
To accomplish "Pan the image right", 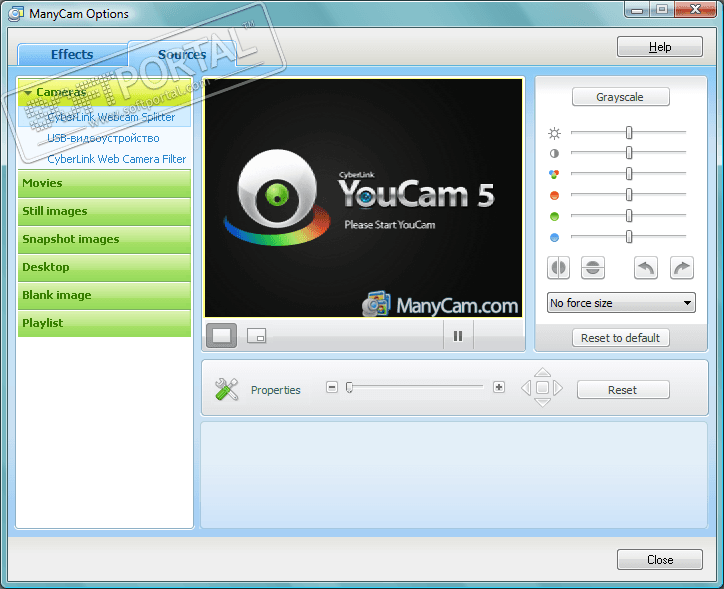I will [558, 388].
